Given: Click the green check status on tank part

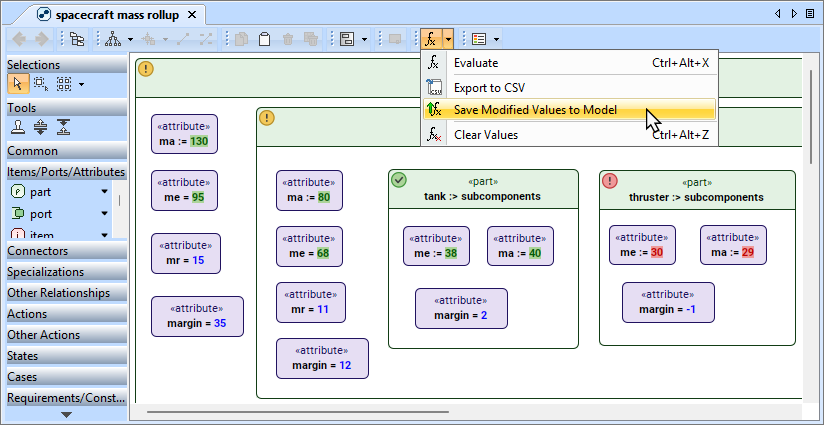Looking at the screenshot, I should point(399,181).
